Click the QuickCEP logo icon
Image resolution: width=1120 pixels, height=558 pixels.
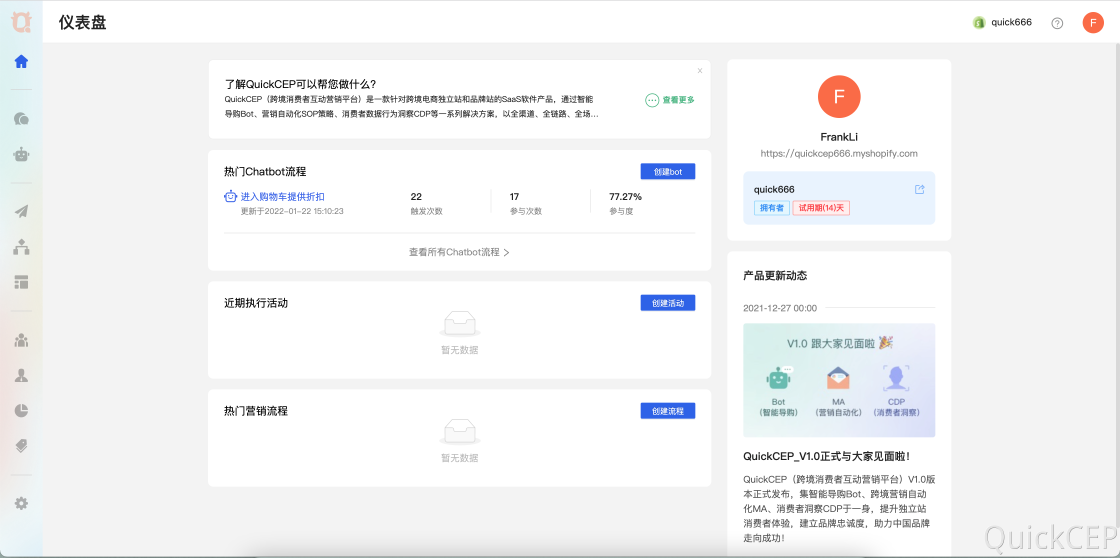[x=21, y=22]
